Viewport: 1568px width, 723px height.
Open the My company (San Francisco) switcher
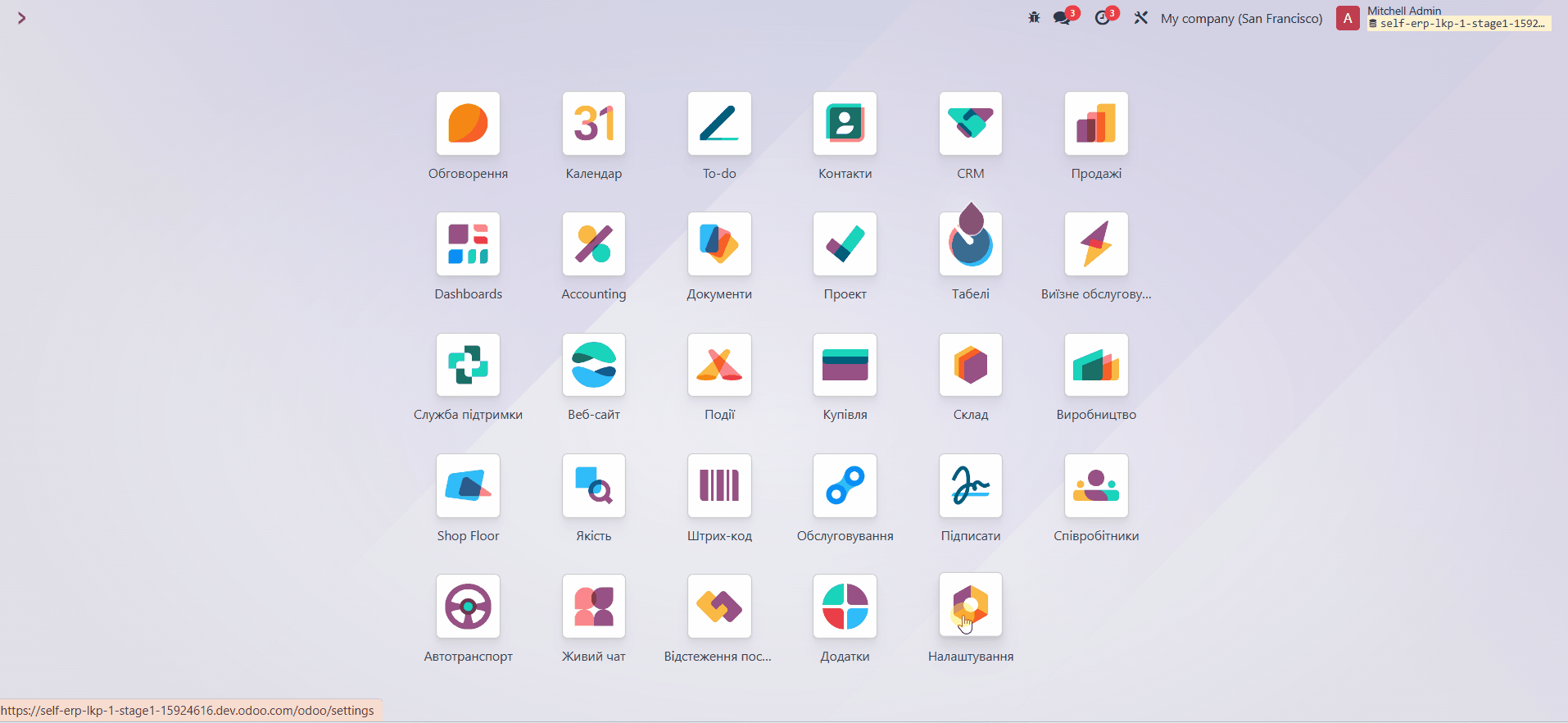tap(1241, 18)
